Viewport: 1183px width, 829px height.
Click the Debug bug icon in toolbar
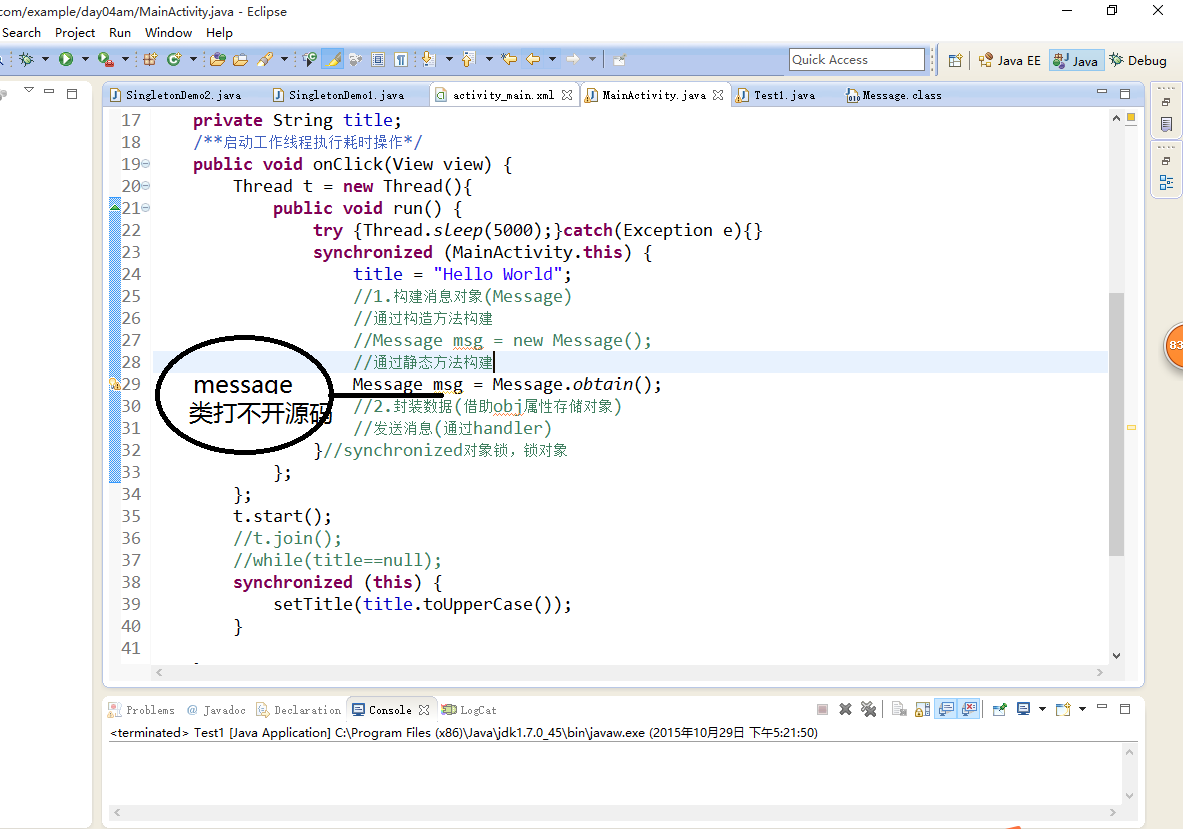tap(26, 60)
